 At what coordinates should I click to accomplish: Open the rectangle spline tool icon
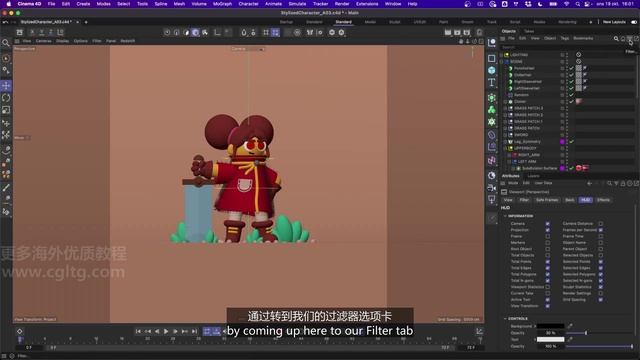[x=492, y=58]
